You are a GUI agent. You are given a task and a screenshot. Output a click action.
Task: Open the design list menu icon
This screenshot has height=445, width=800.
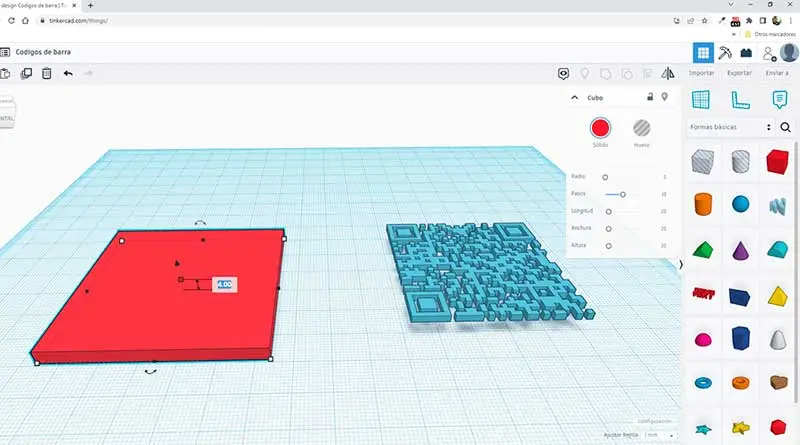(x=5, y=52)
